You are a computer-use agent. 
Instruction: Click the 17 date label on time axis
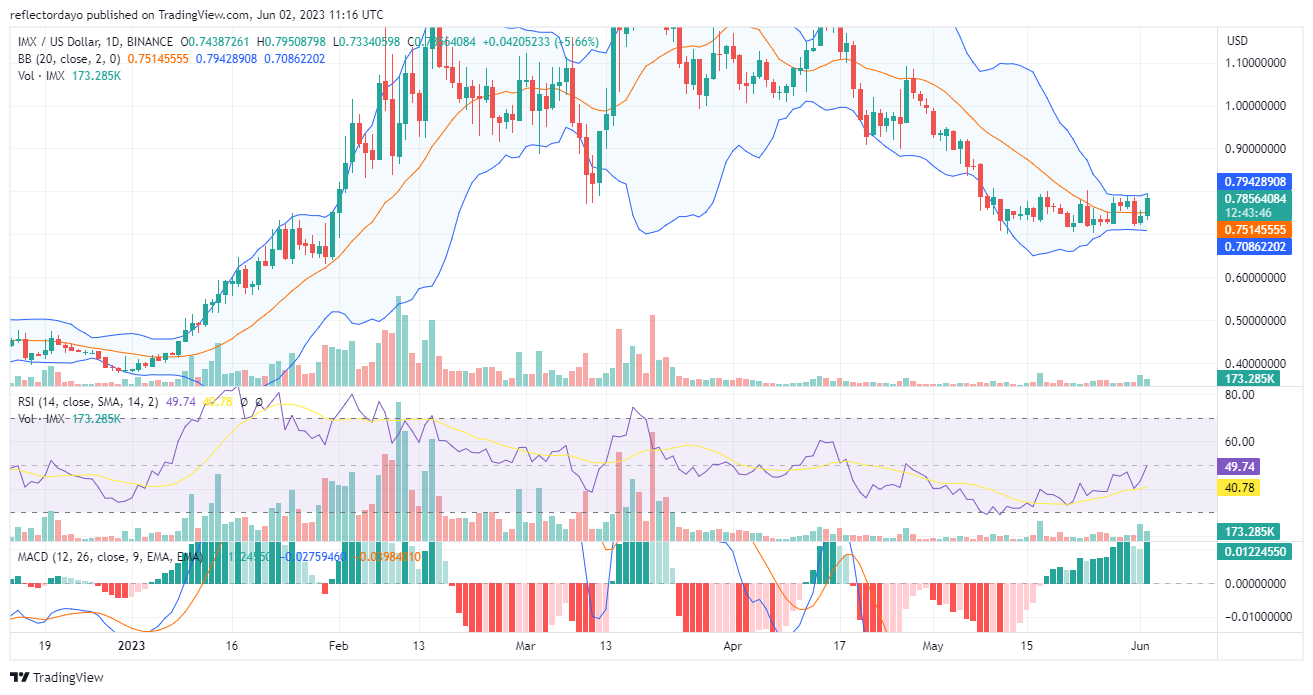(x=840, y=645)
